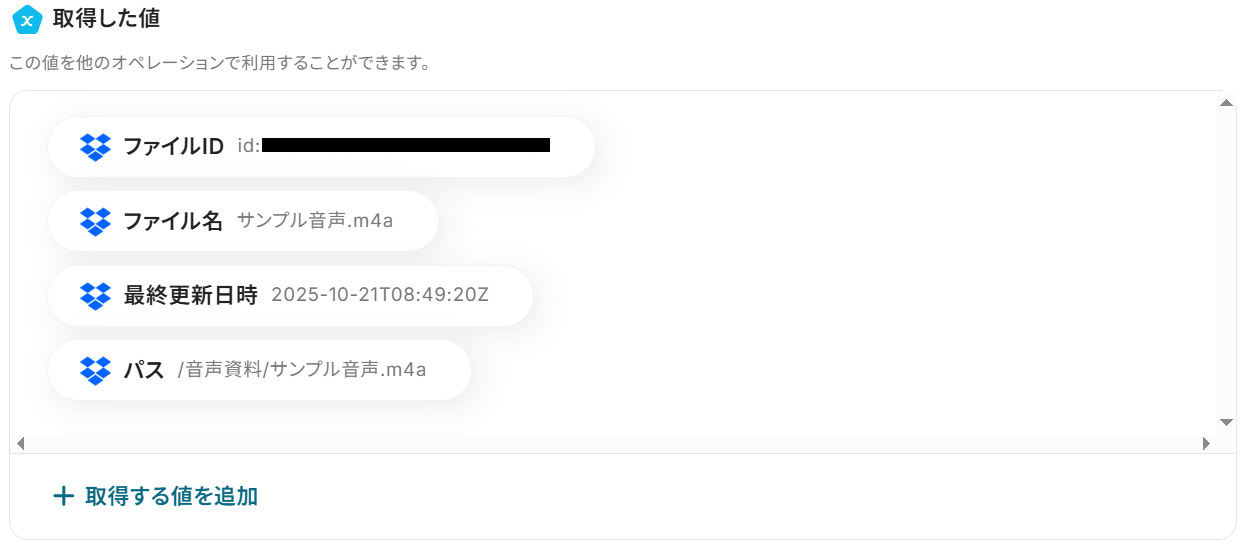Viewport: 1245px width, 548px height.
Task: Click the plus icon before 取得する値を追加
Action: 63,496
